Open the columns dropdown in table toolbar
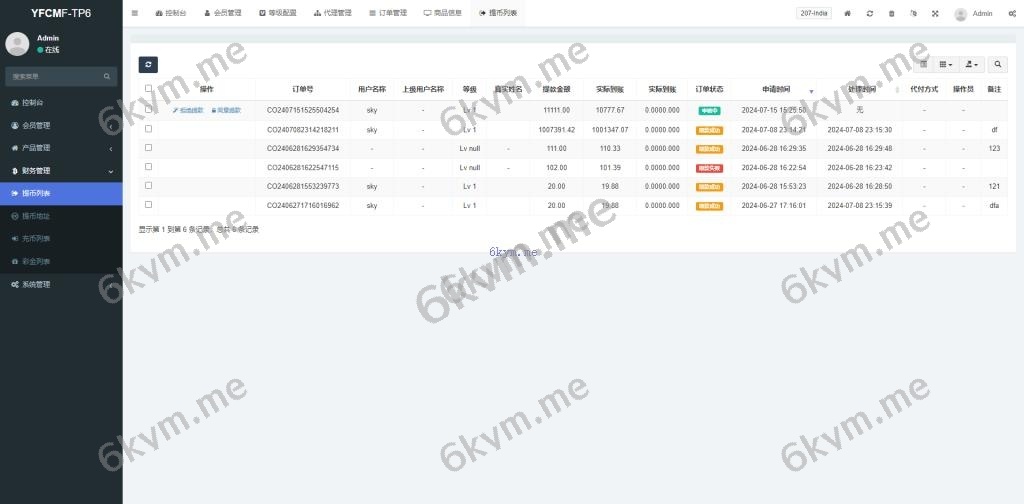1024x504 pixels. pyautogui.click(x=946, y=64)
